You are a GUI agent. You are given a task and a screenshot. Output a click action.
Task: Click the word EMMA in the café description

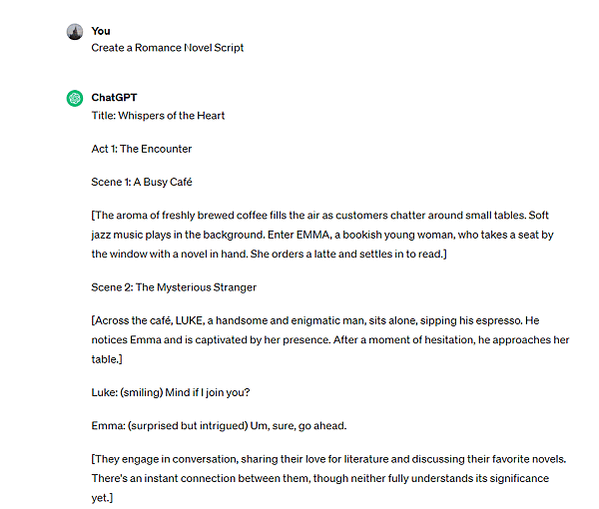(x=313, y=235)
